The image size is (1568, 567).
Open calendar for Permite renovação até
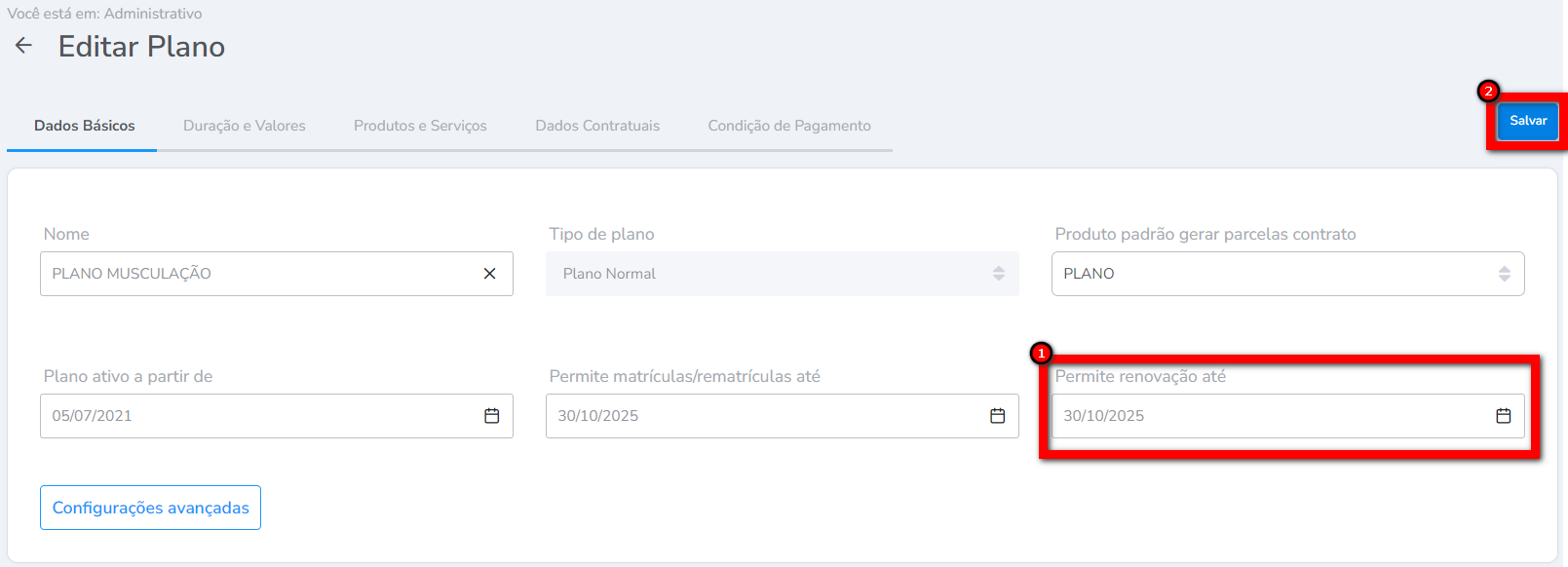click(1503, 416)
